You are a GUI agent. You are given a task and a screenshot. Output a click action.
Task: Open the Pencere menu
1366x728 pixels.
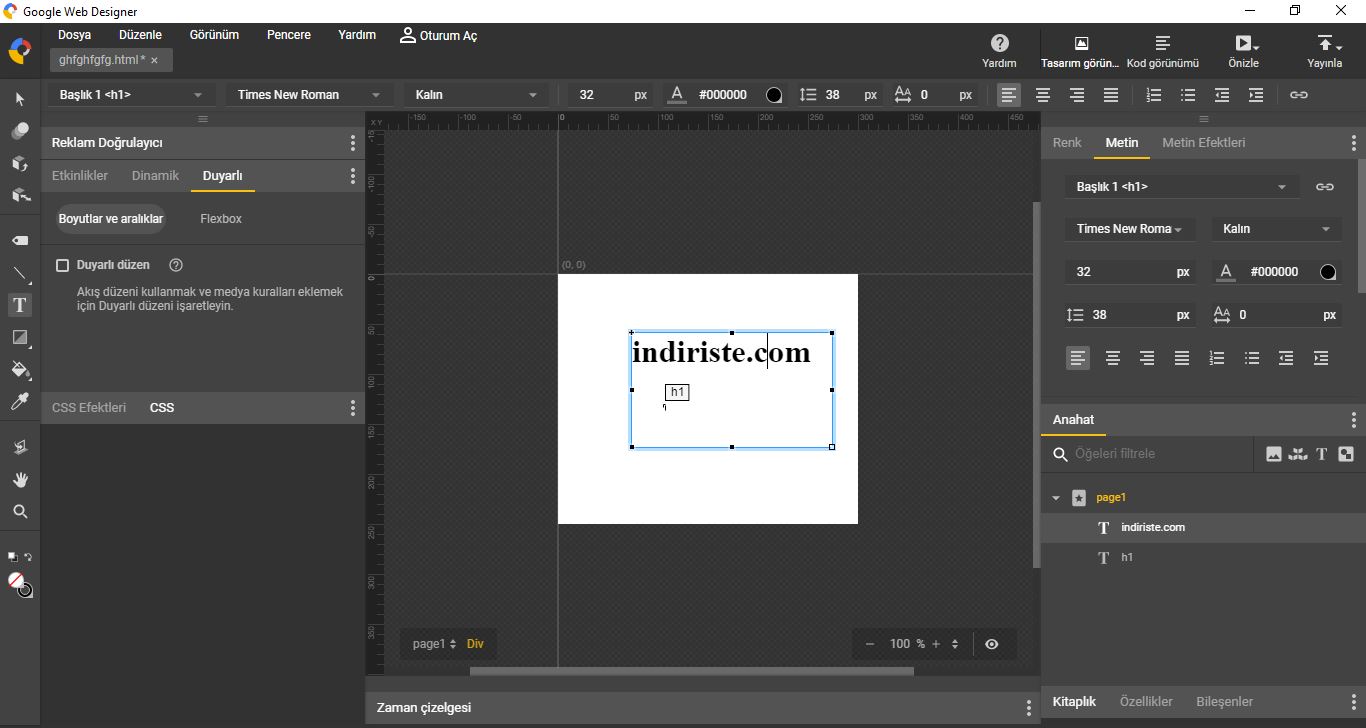(x=289, y=35)
